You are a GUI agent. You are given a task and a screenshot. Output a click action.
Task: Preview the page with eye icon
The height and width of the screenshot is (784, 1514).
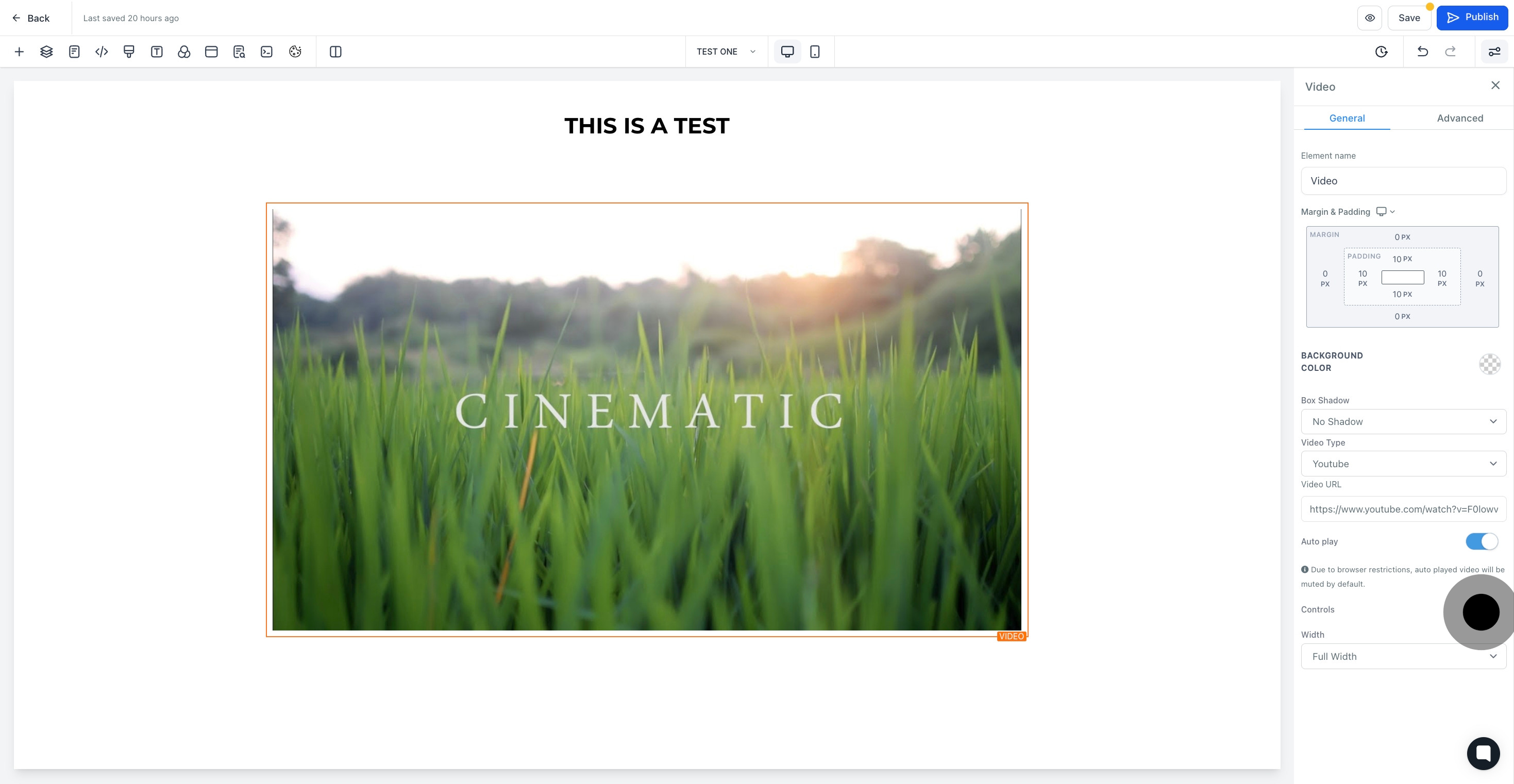pos(1370,18)
